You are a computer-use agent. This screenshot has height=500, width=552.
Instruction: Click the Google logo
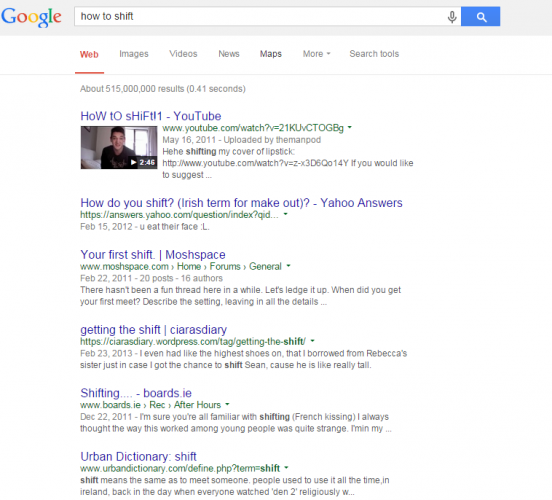[x=31, y=17]
